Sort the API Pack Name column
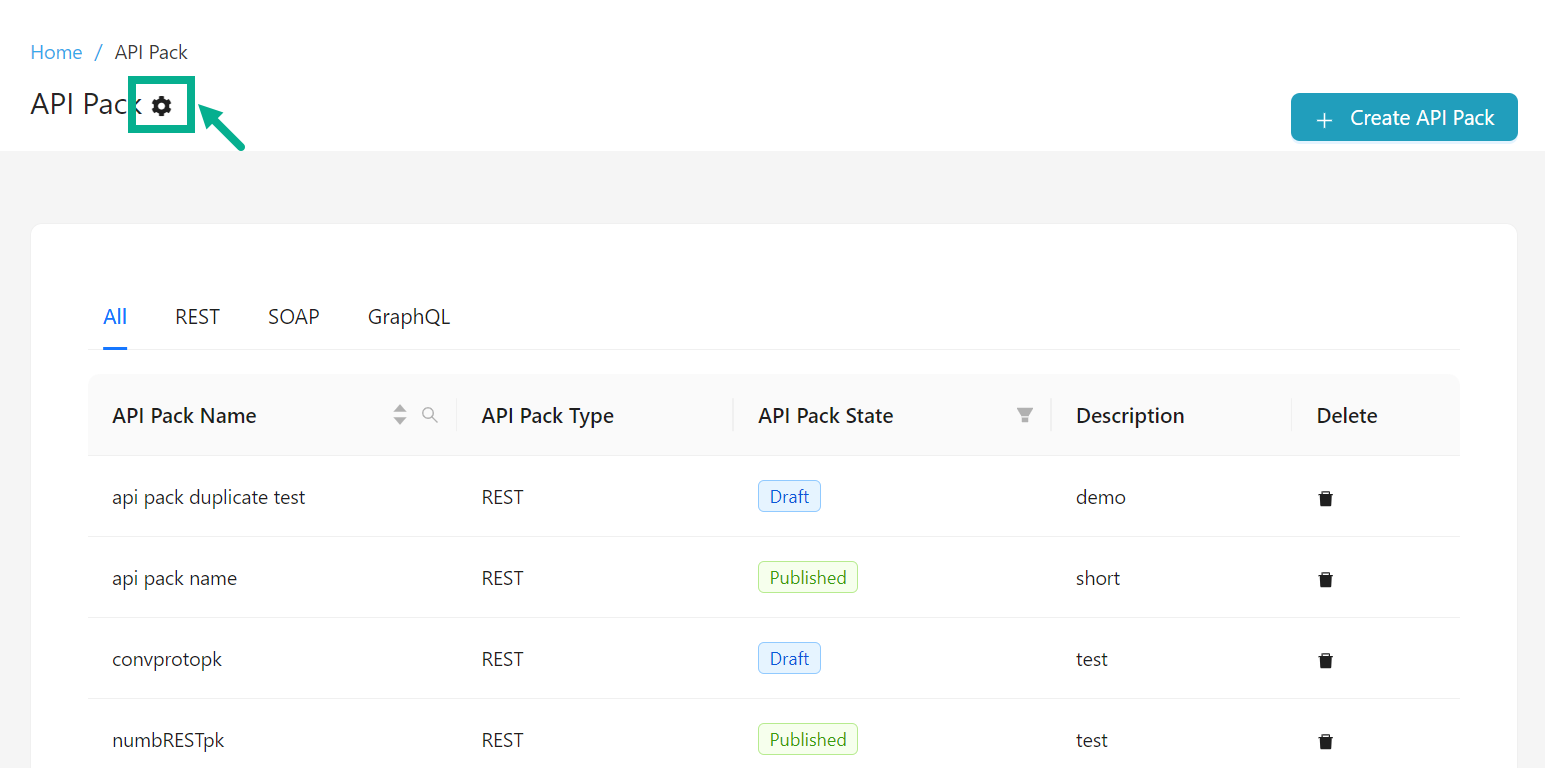The width and height of the screenshot is (1545, 768). pos(400,415)
